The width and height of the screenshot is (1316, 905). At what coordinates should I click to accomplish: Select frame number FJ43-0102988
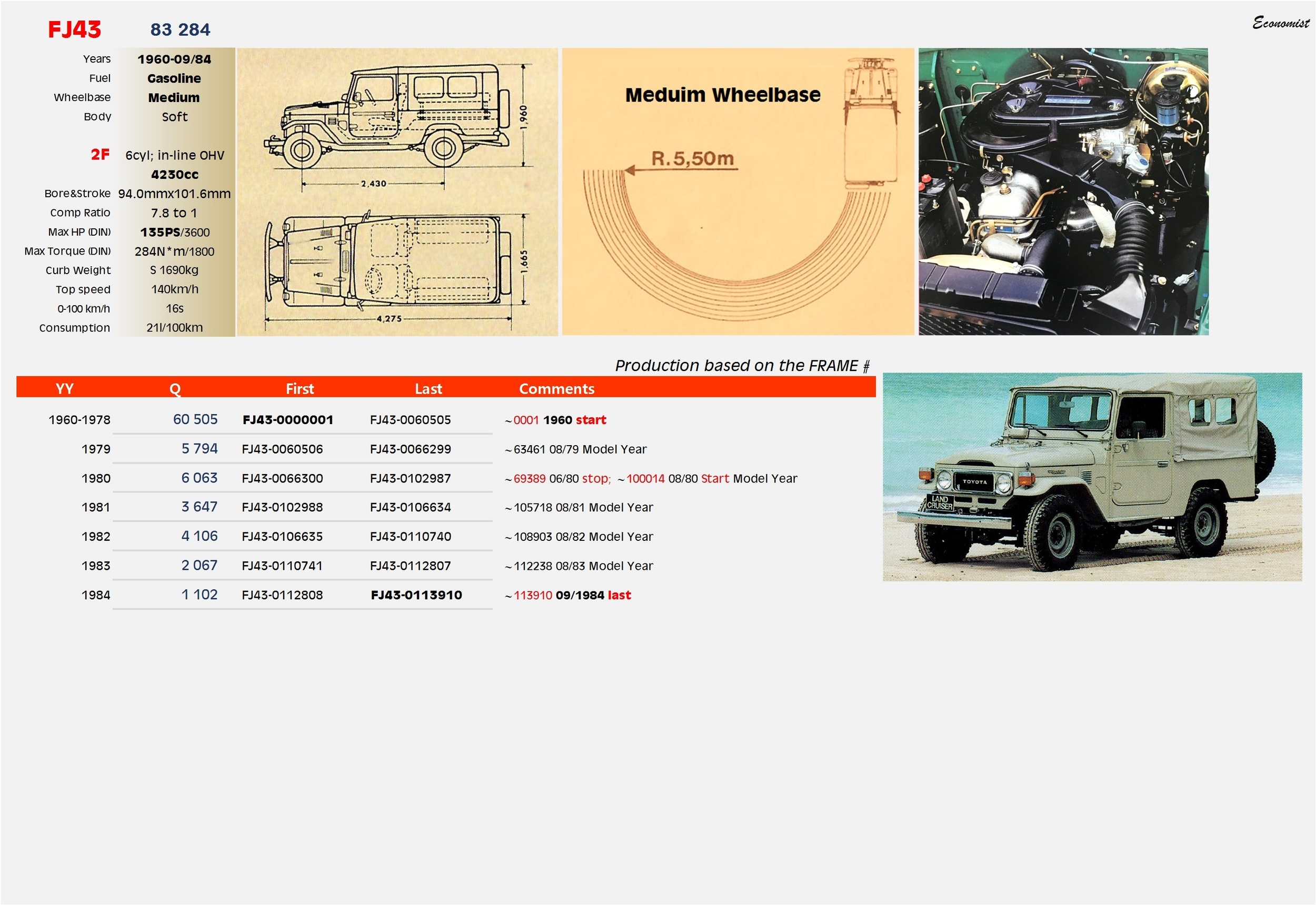coord(283,508)
